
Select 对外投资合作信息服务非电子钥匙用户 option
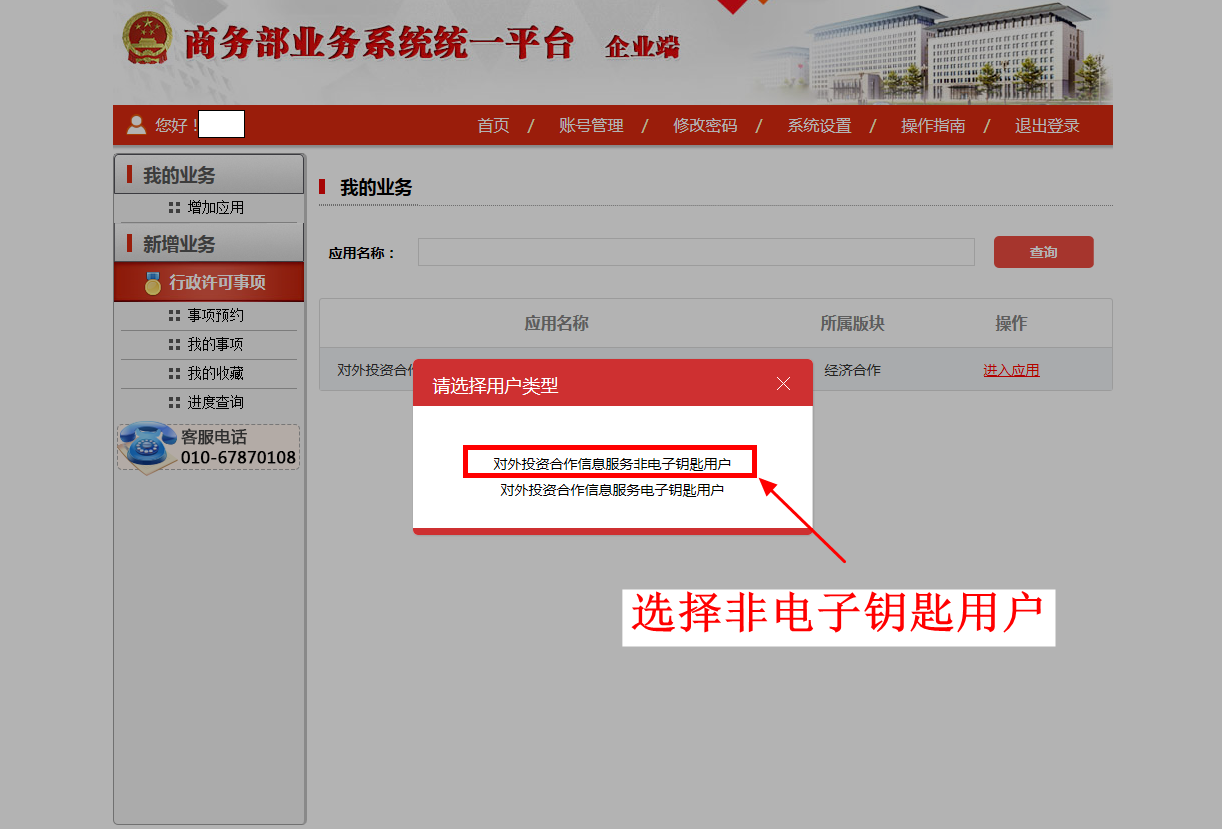tap(611, 464)
